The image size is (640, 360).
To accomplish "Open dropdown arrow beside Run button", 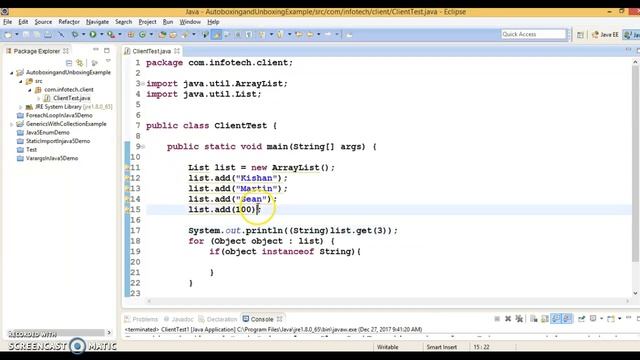I will [x=101, y=35].
